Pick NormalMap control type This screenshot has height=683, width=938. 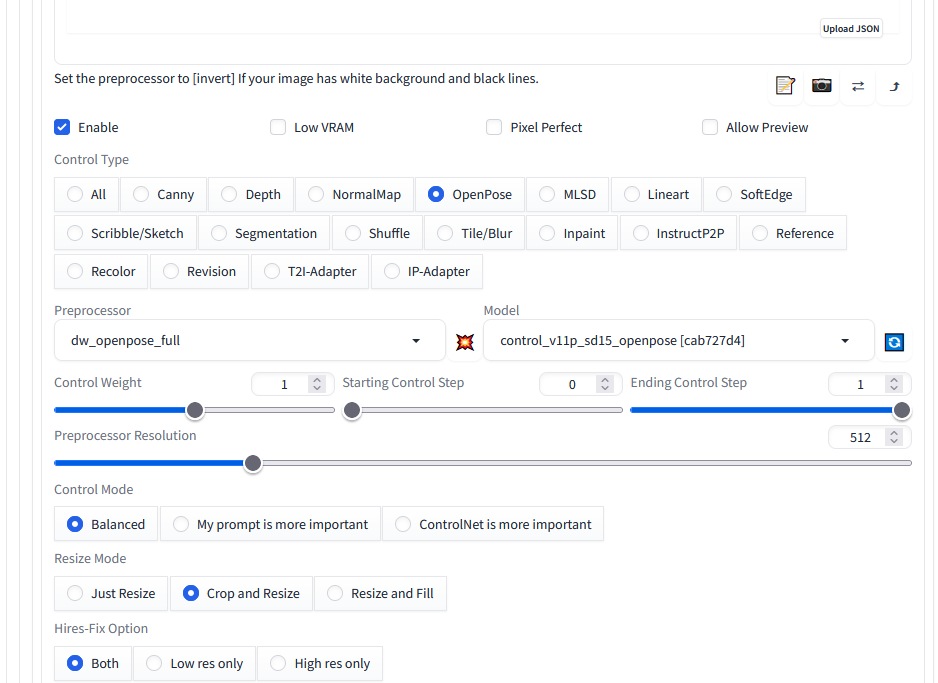click(354, 194)
